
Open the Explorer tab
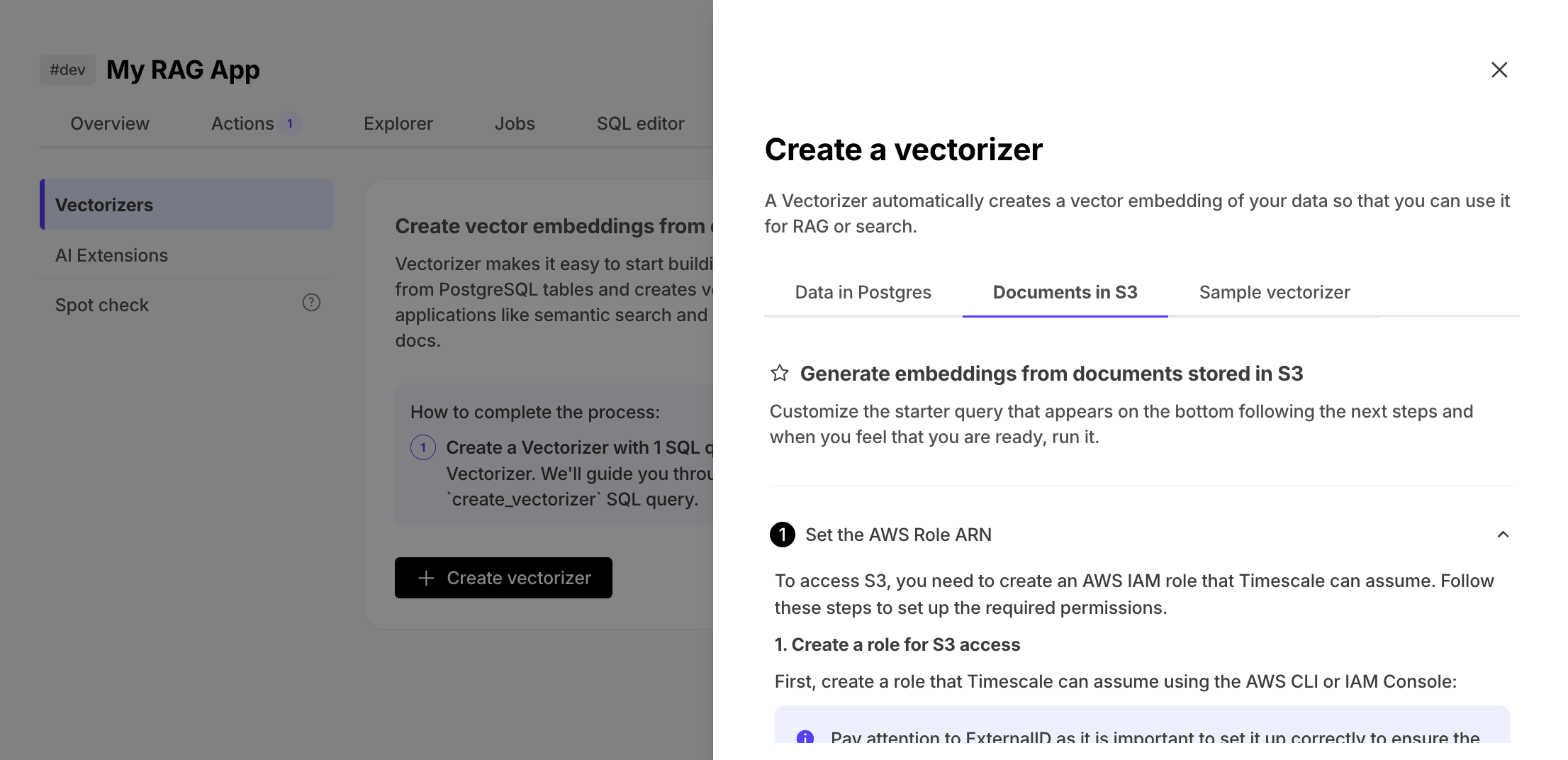coord(398,123)
